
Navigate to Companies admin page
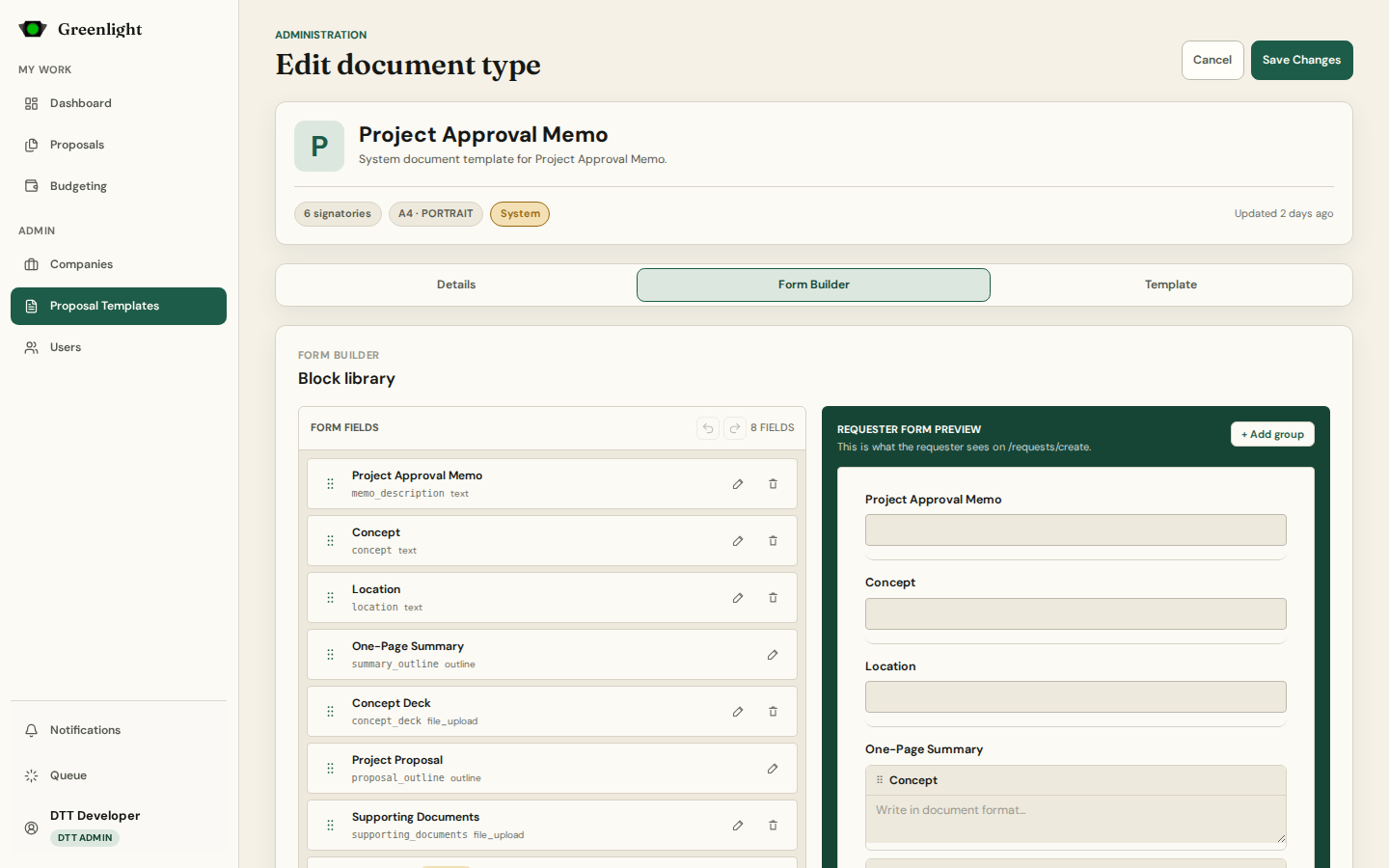pos(119,264)
